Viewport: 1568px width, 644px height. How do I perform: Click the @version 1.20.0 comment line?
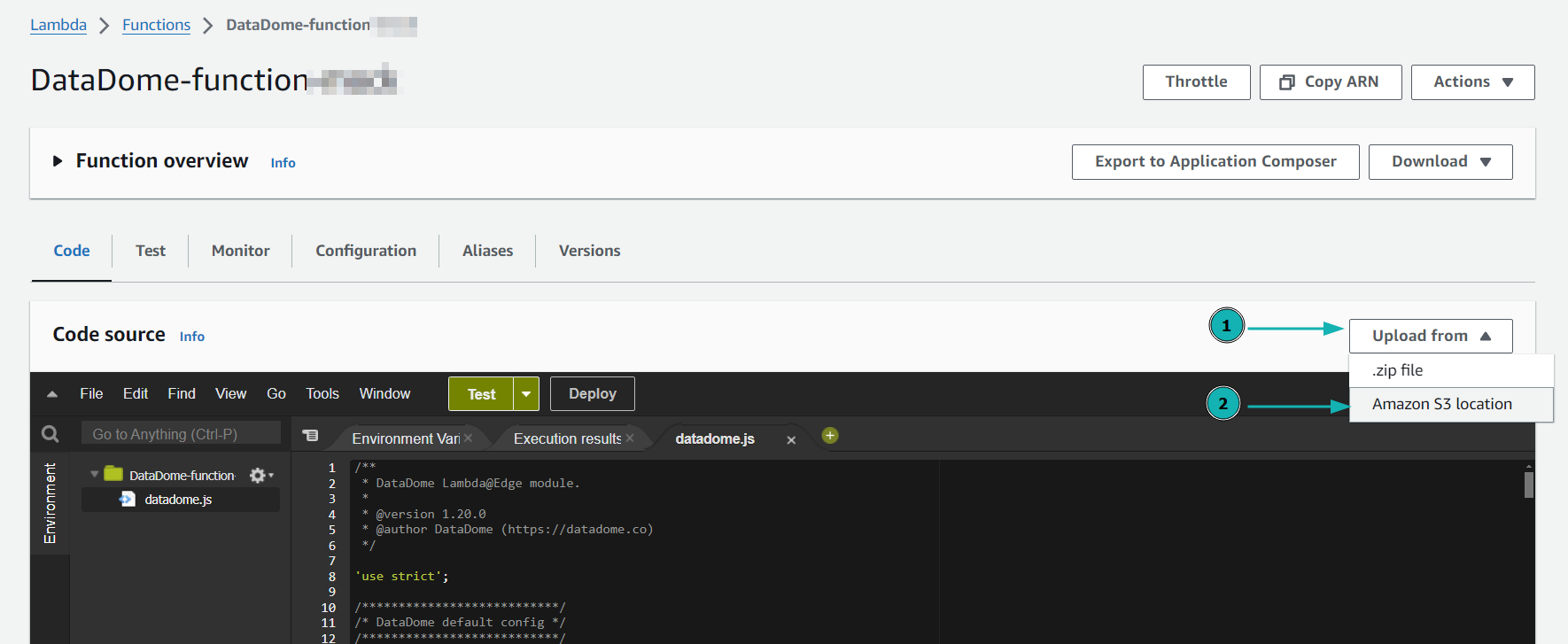[423, 515]
